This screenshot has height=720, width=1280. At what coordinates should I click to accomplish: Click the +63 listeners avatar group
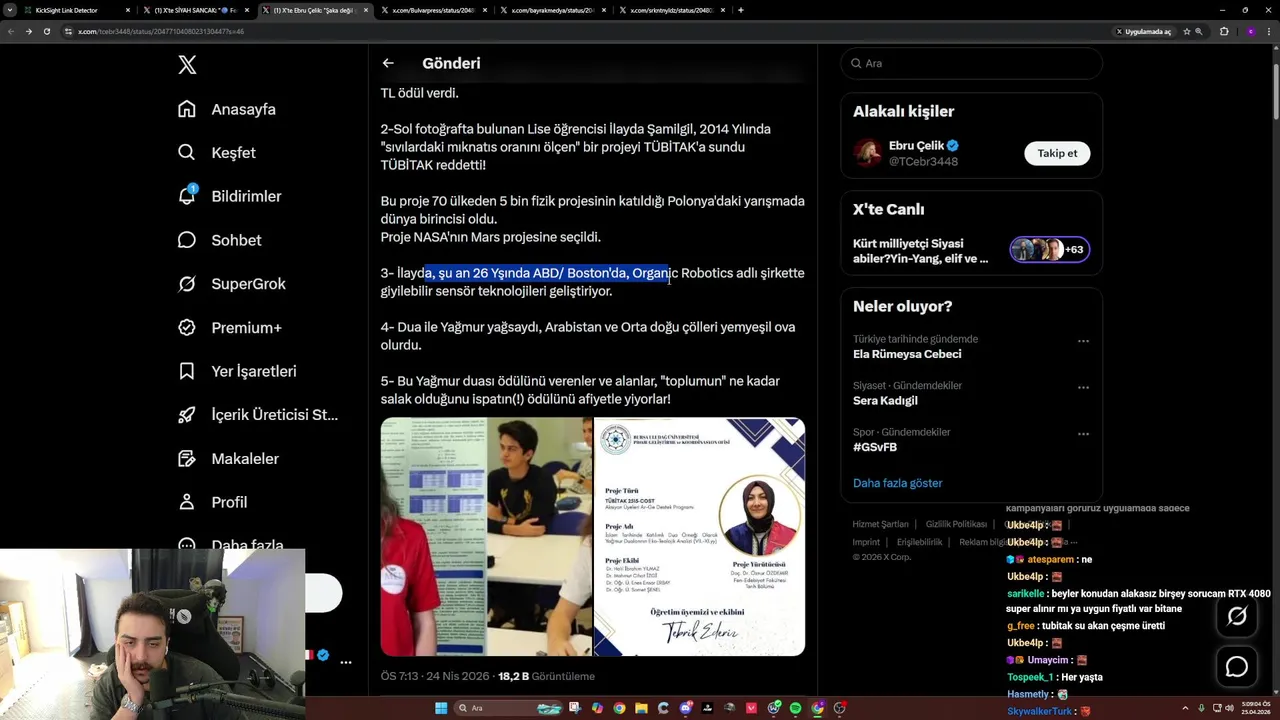coord(1049,250)
